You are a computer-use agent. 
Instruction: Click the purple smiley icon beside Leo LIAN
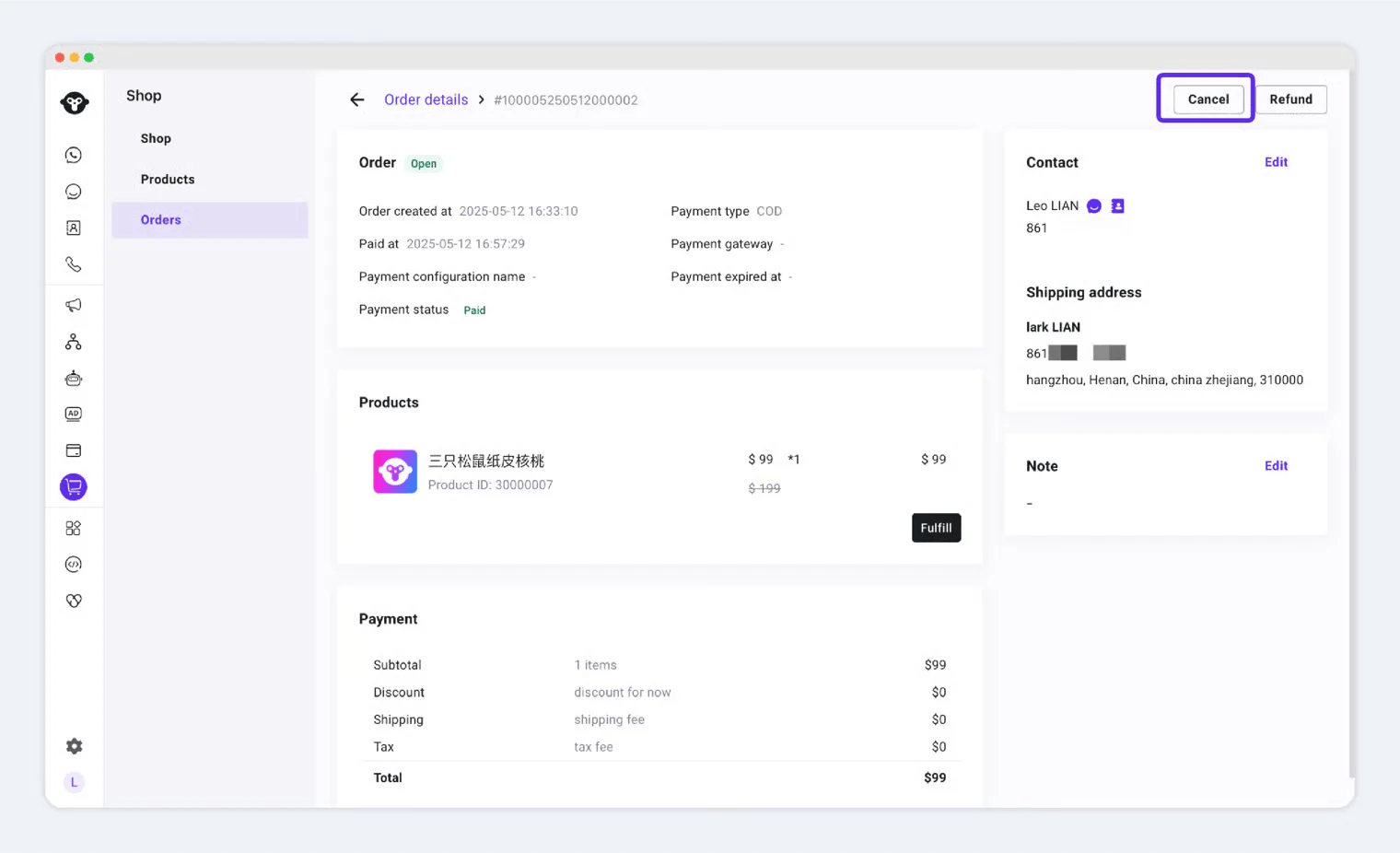coord(1094,206)
